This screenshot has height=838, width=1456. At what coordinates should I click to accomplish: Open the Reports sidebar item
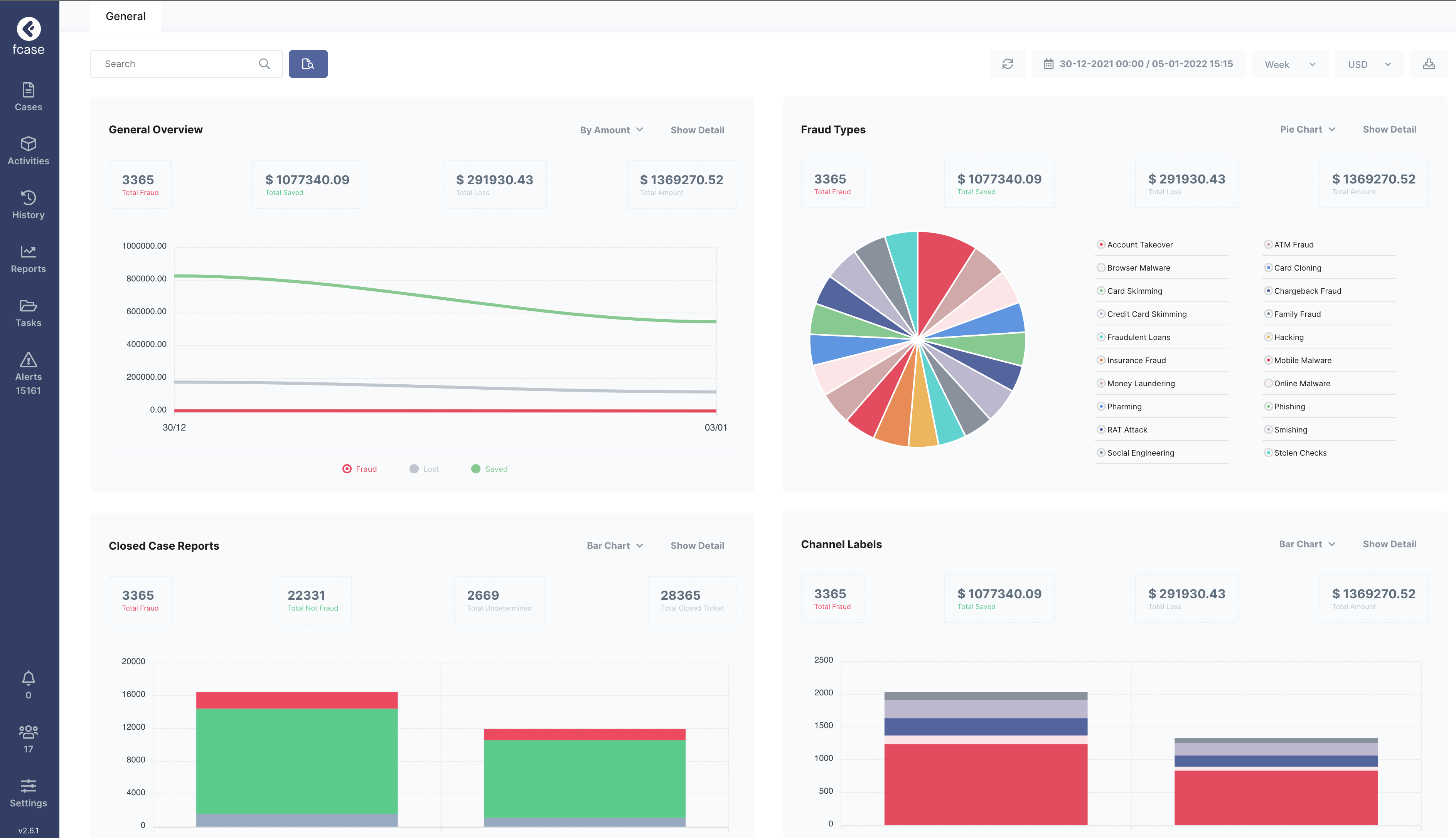28,259
